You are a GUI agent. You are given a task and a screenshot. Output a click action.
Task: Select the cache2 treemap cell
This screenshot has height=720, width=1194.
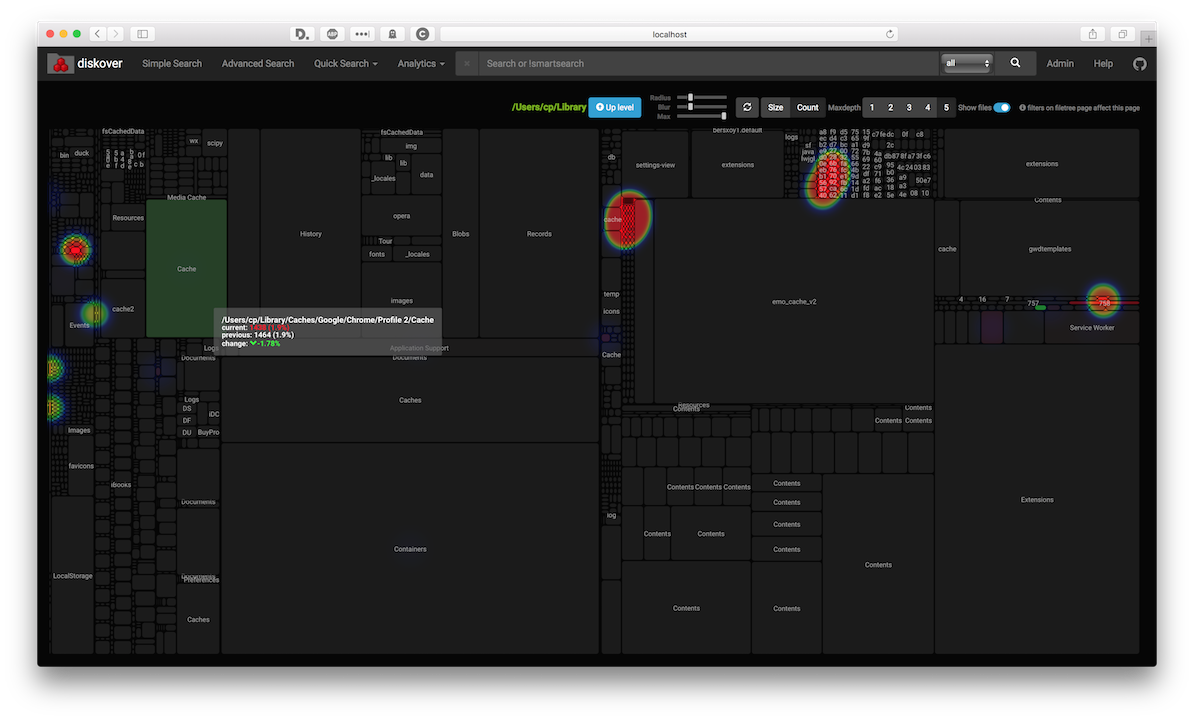123,309
